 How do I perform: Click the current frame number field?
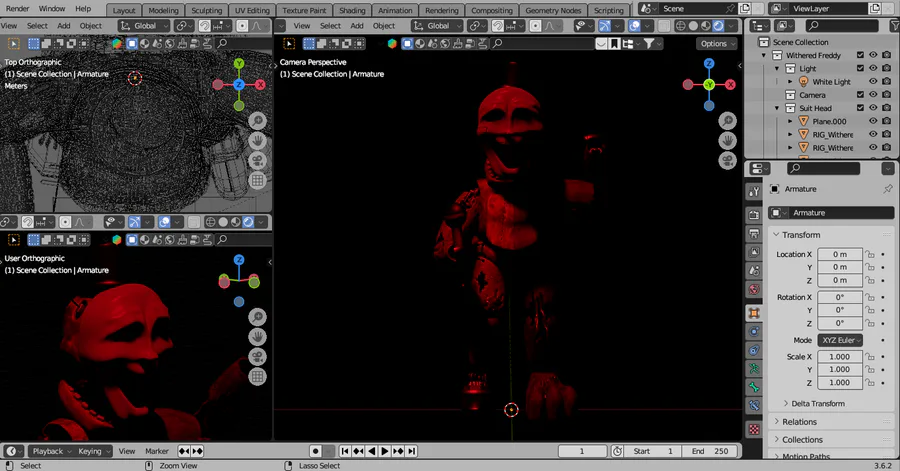click(582, 451)
